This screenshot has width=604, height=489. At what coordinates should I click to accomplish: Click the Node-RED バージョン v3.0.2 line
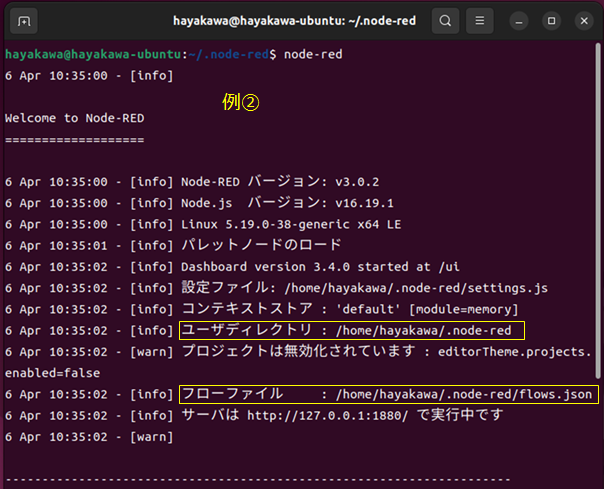pos(280,182)
